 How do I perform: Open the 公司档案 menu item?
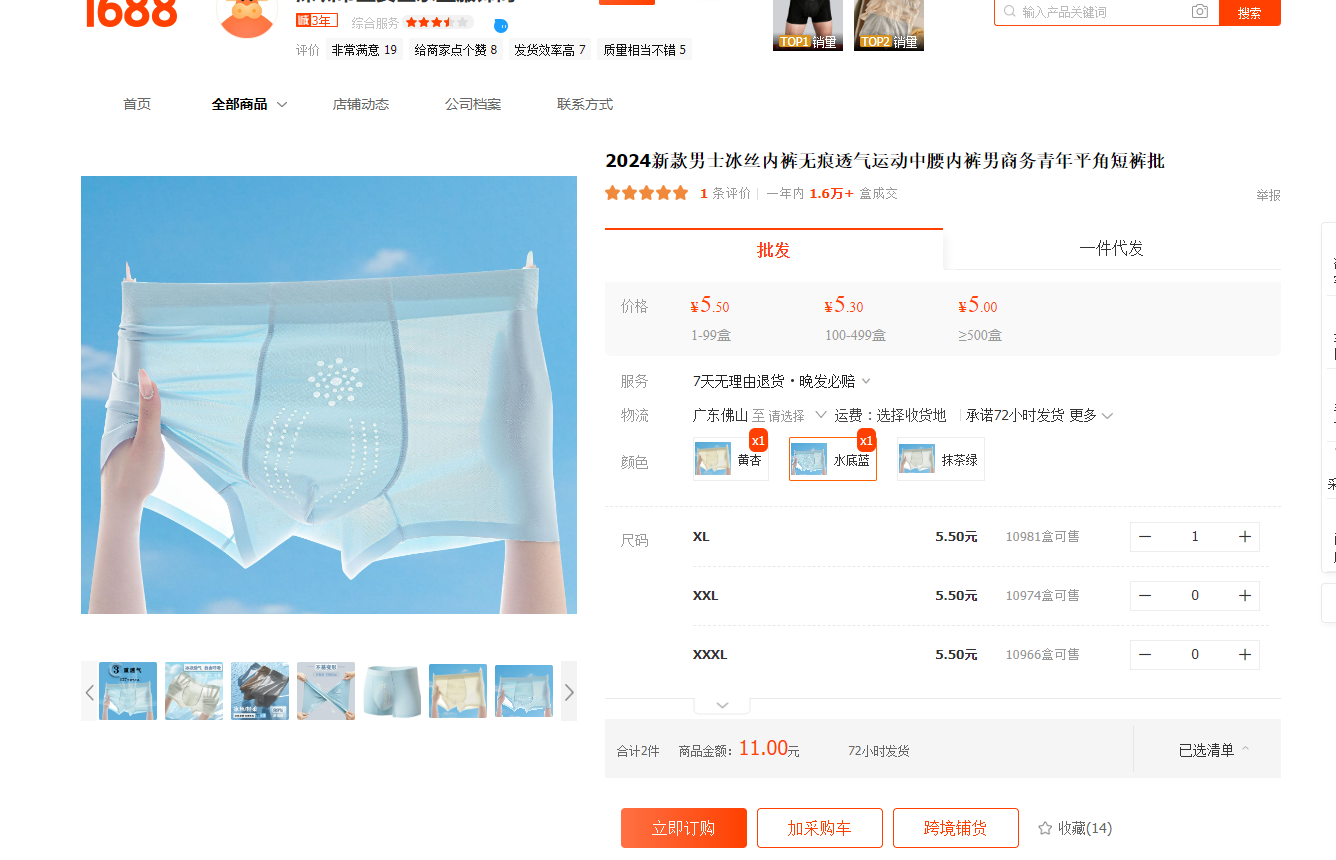tap(473, 104)
